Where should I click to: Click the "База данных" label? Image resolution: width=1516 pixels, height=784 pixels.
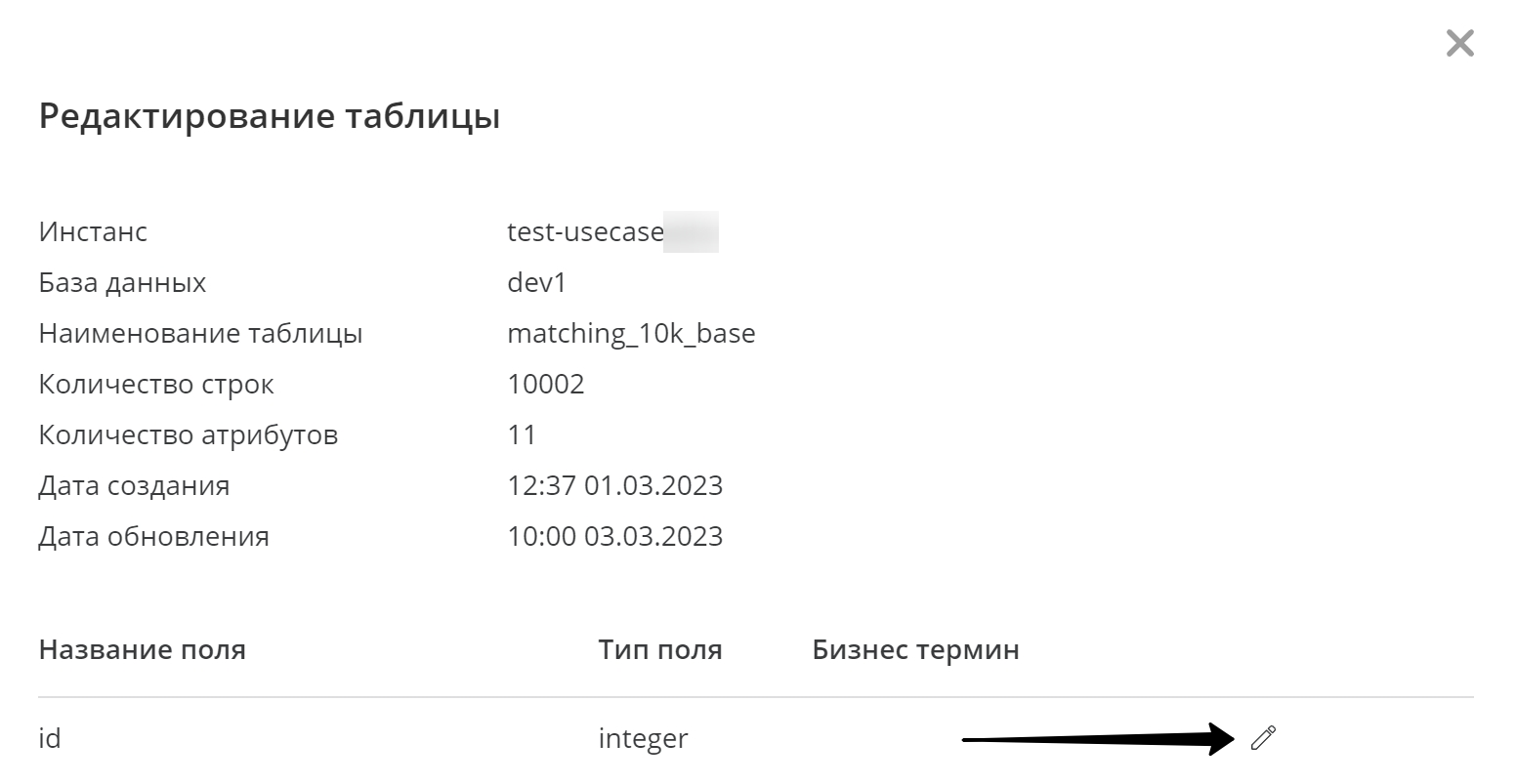122,283
